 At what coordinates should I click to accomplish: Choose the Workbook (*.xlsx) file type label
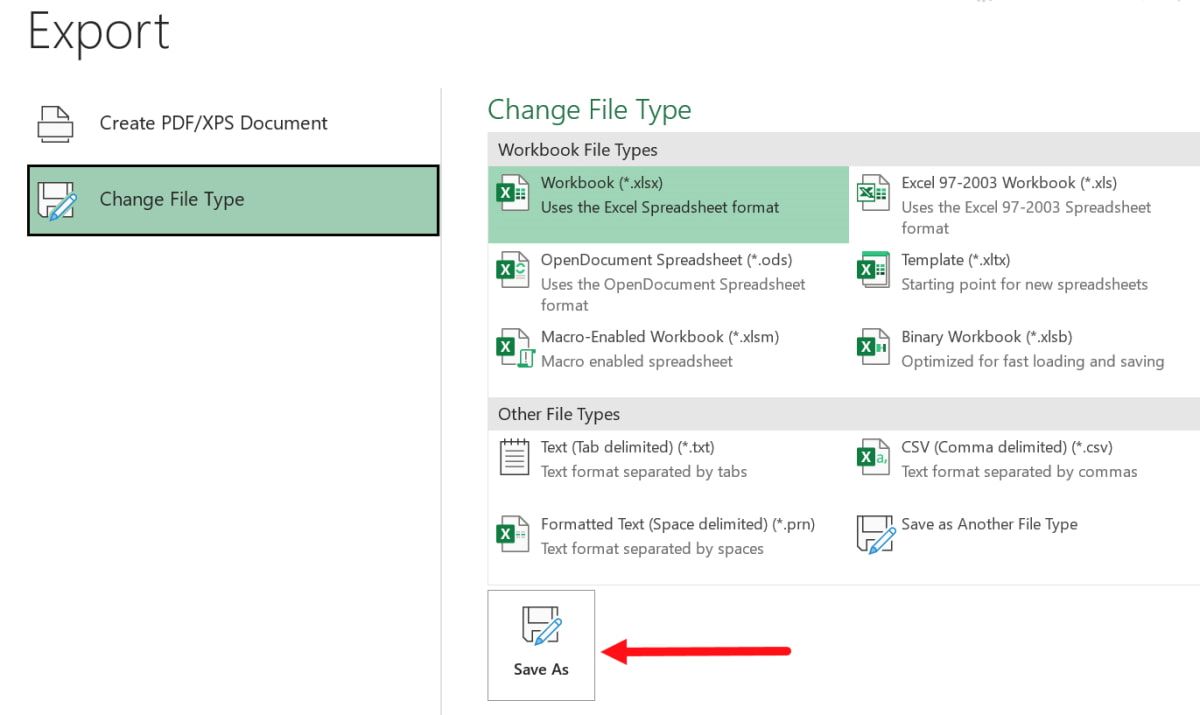pos(602,183)
